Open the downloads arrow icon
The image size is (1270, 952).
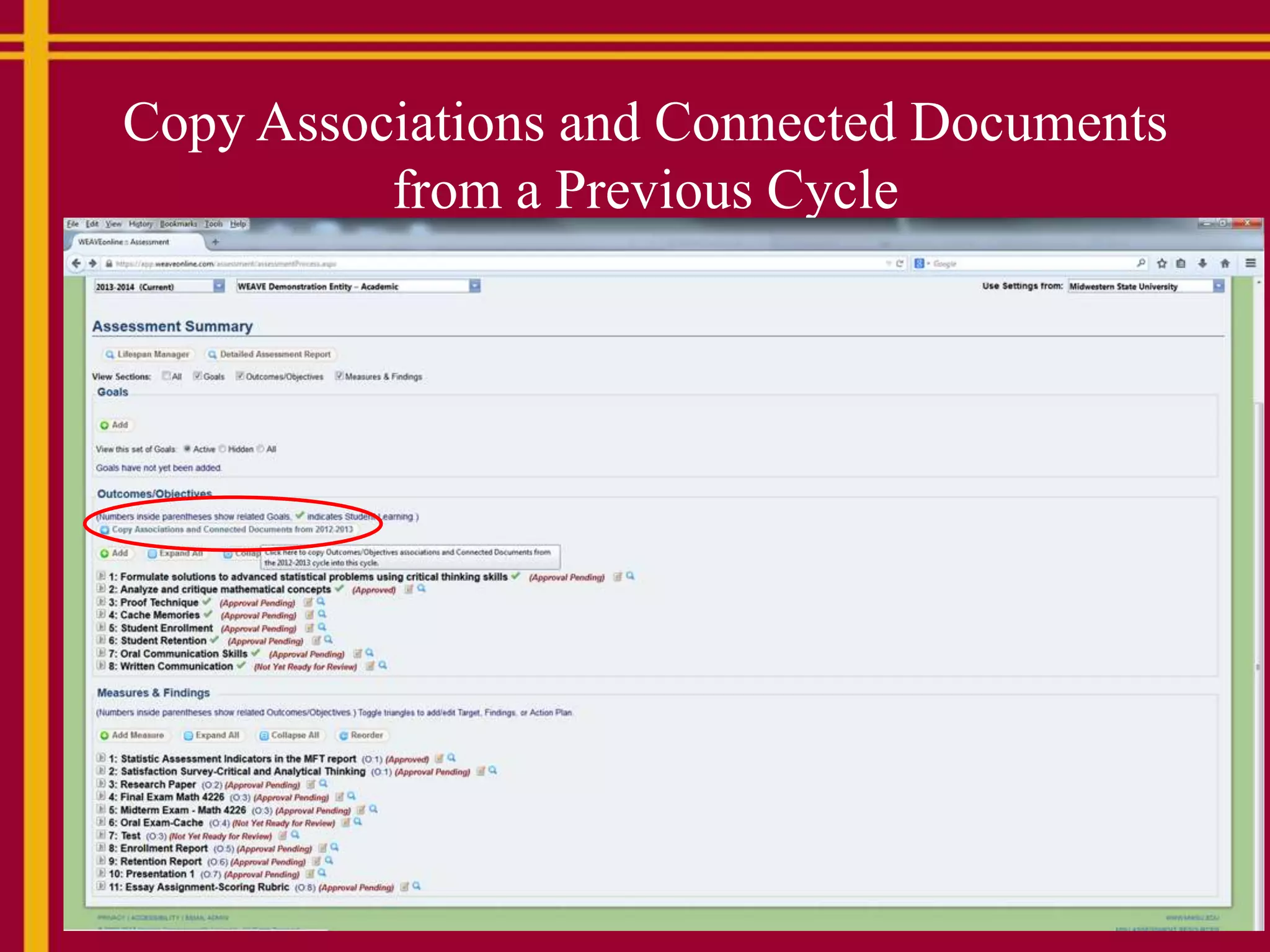(x=1202, y=263)
